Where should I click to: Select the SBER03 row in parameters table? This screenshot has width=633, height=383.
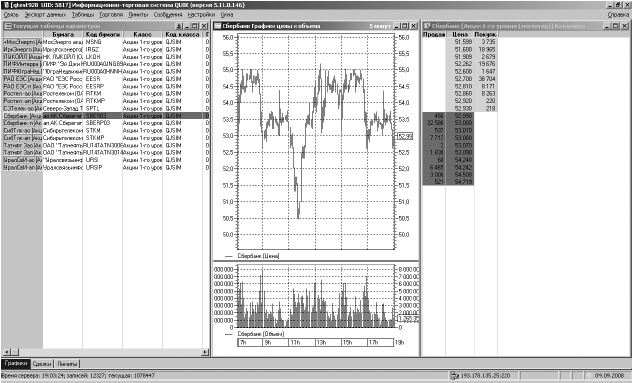(106, 116)
